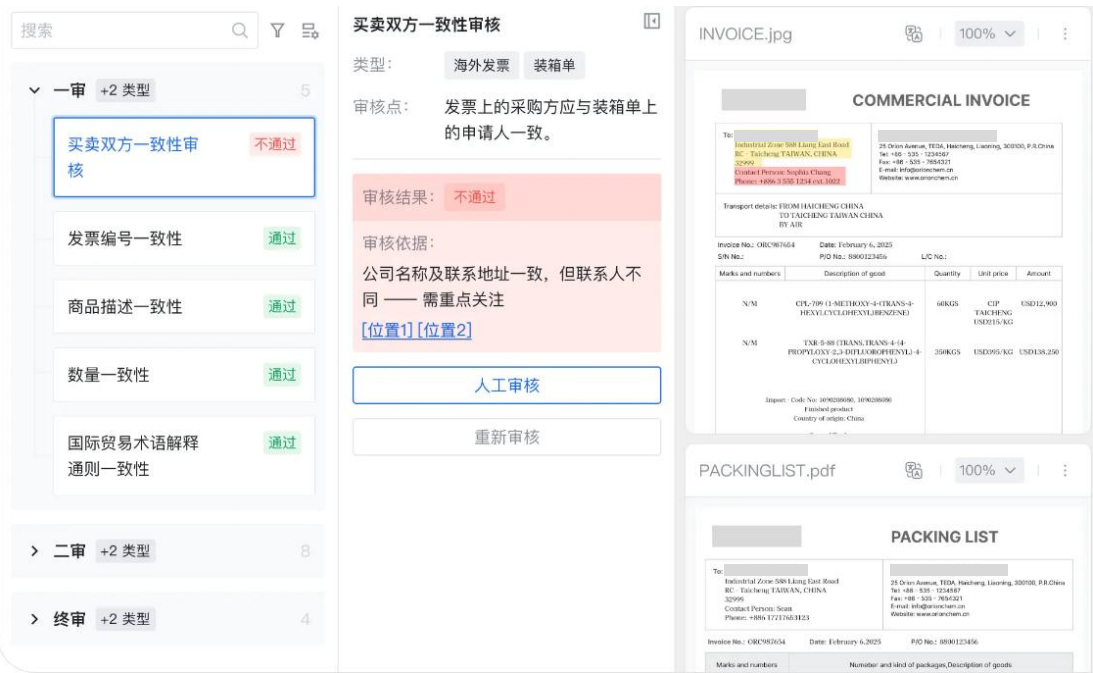
Task: Open more options menu for PACKINGLIST.pdf
Action: 1064,470
